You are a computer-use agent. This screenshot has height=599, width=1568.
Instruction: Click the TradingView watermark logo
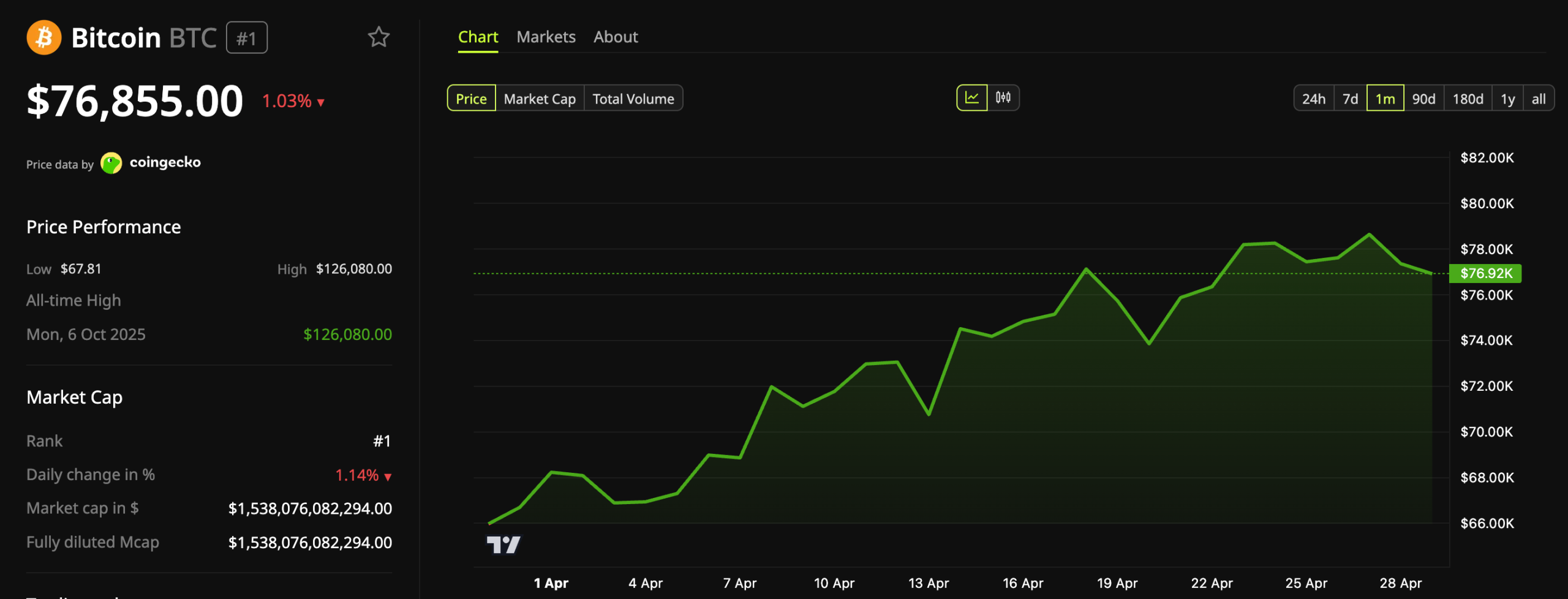click(x=505, y=544)
